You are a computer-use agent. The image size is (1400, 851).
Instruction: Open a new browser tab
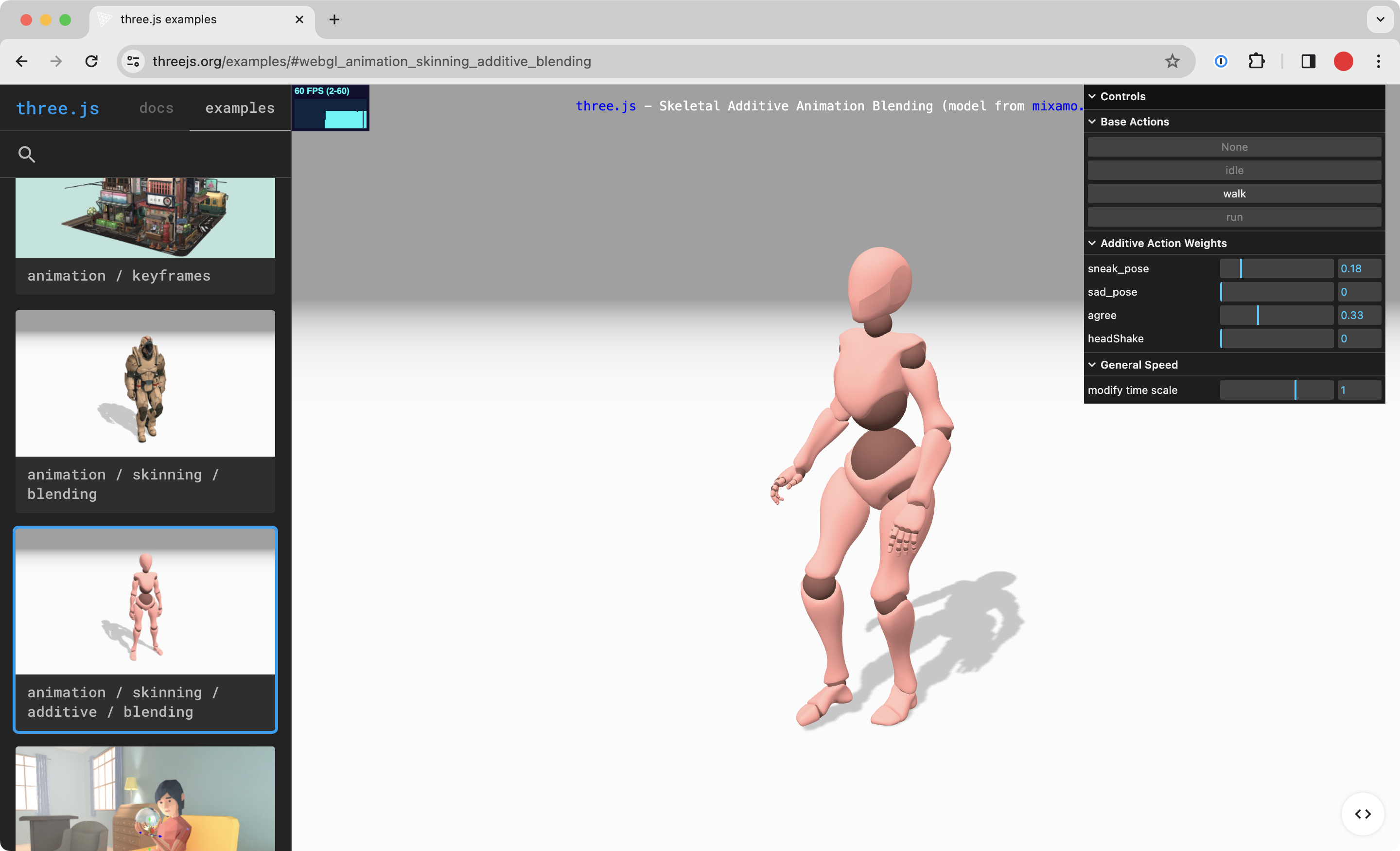pyautogui.click(x=334, y=19)
